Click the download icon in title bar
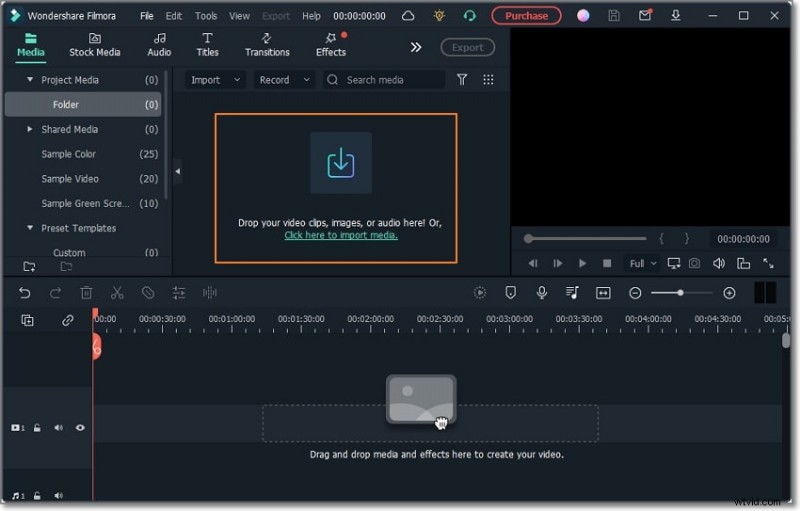The width and height of the screenshot is (800, 511). [676, 16]
